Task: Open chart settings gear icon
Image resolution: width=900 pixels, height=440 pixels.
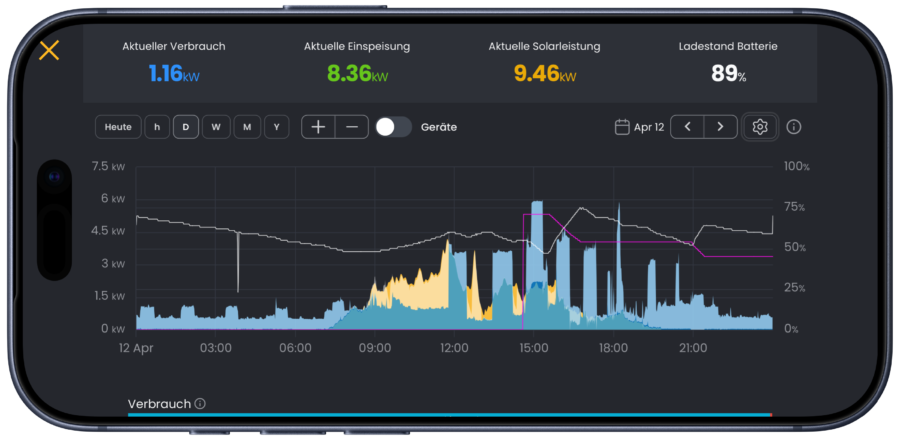Action: (760, 127)
